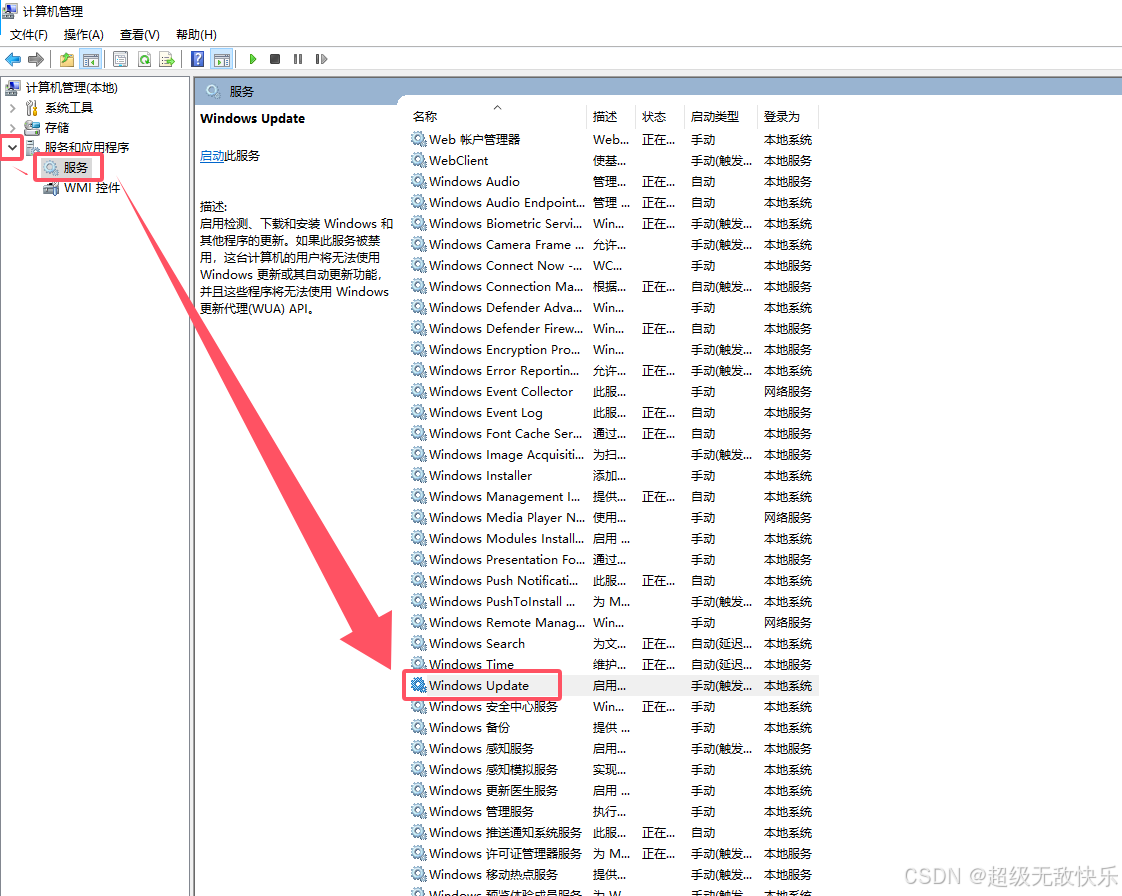Select the 服务和应用程序 tree item
This screenshot has width=1122, height=896.
[87, 147]
